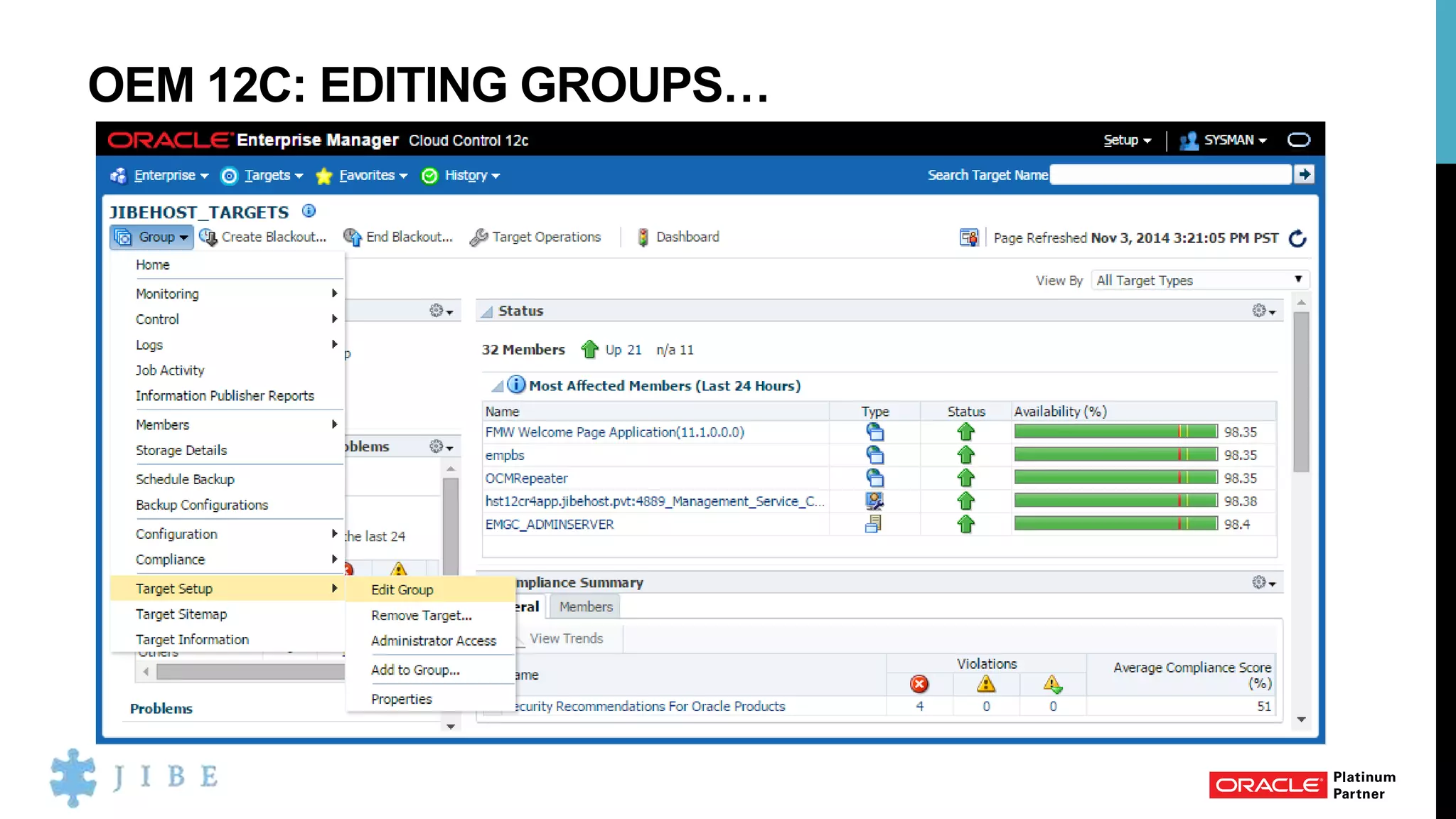Click the info icon beside JIBEHOST_TARGETS
This screenshot has width=1456, height=819.
[309, 210]
